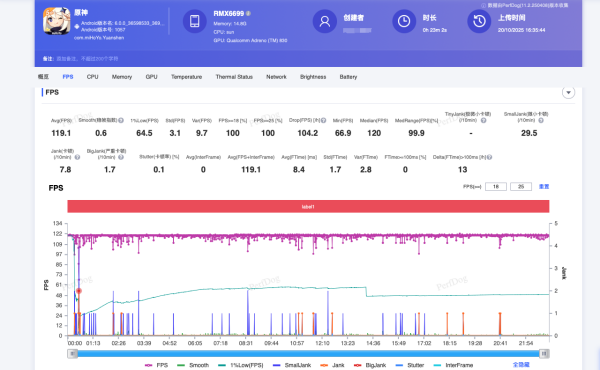Screen dimensions: 600x370
Task: Toggle the InterFrame series in legend
Action: point(454,365)
